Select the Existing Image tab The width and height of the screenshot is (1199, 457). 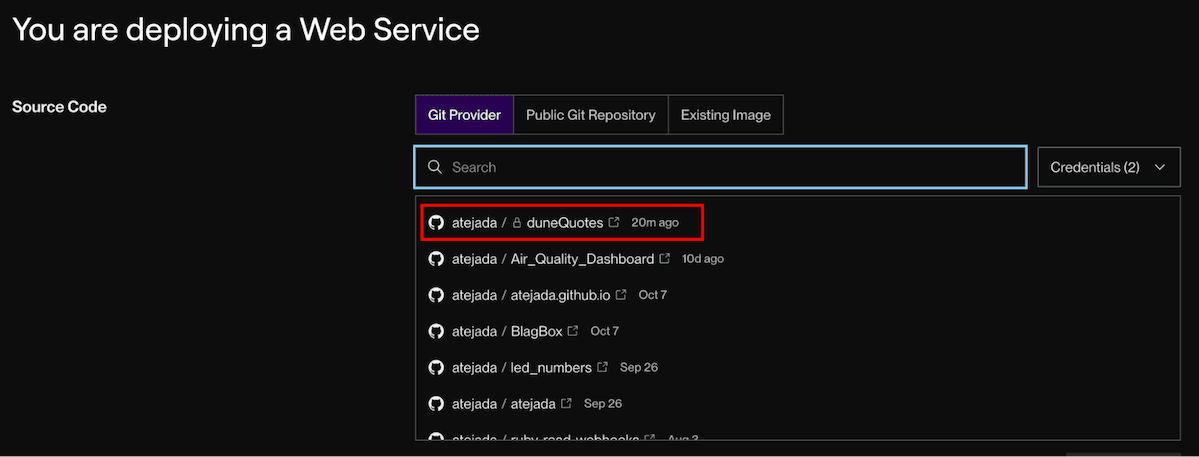click(725, 115)
